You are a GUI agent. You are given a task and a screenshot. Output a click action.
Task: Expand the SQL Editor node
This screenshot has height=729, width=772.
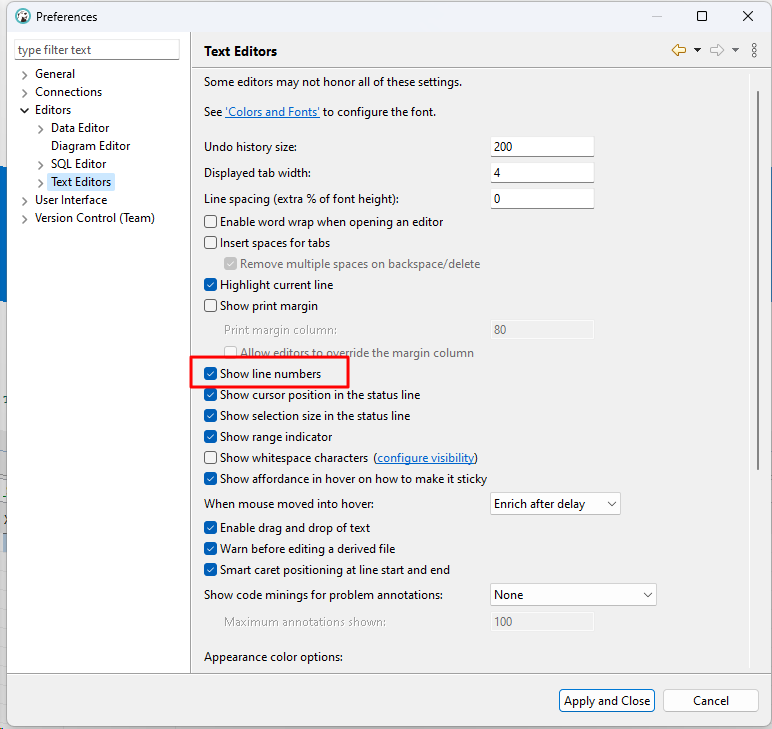click(x=40, y=165)
